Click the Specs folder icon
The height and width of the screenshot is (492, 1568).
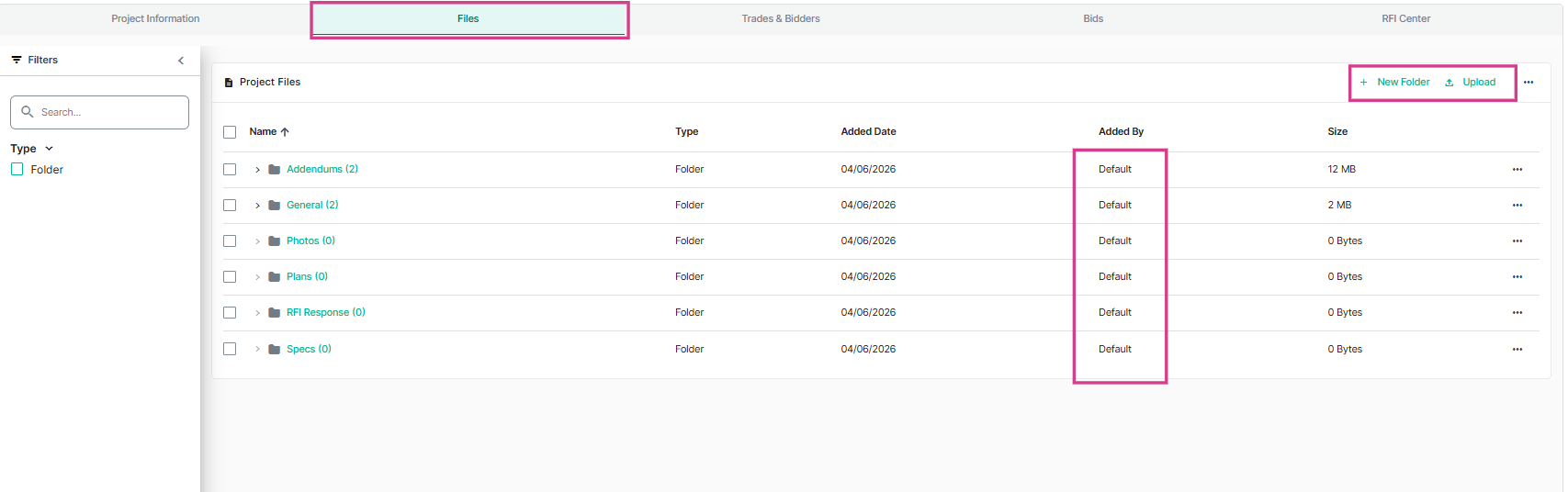pyautogui.click(x=274, y=349)
